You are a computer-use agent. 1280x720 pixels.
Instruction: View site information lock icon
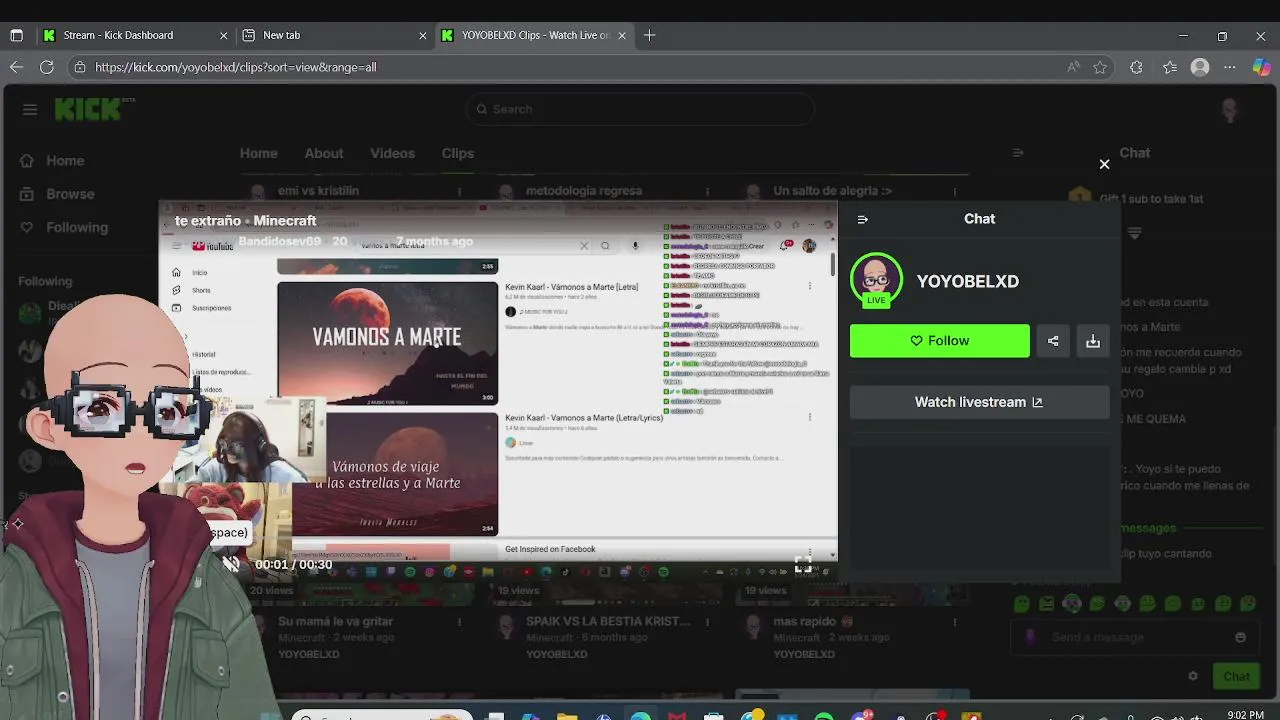pos(80,67)
